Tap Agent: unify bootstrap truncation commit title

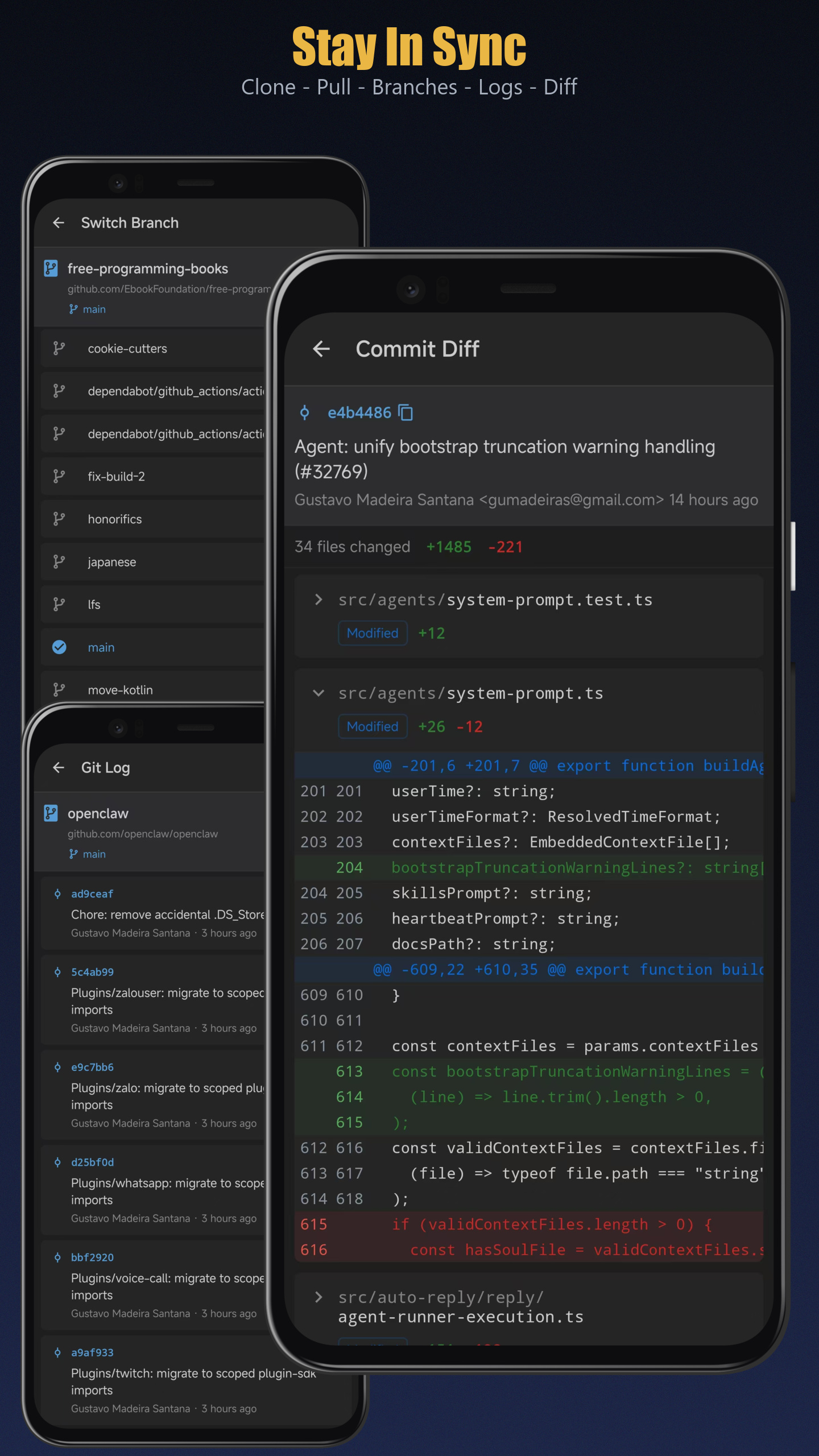tap(504, 458)
